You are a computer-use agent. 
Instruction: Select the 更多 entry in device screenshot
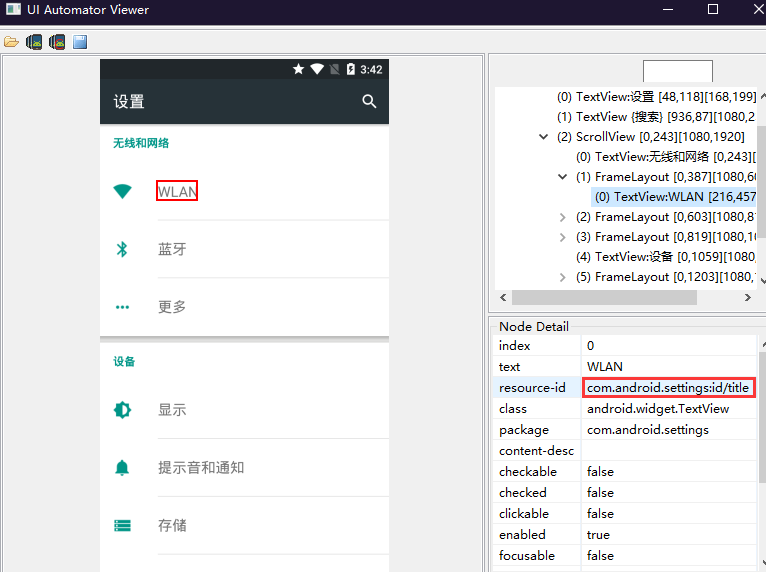[x=172, y=307]
